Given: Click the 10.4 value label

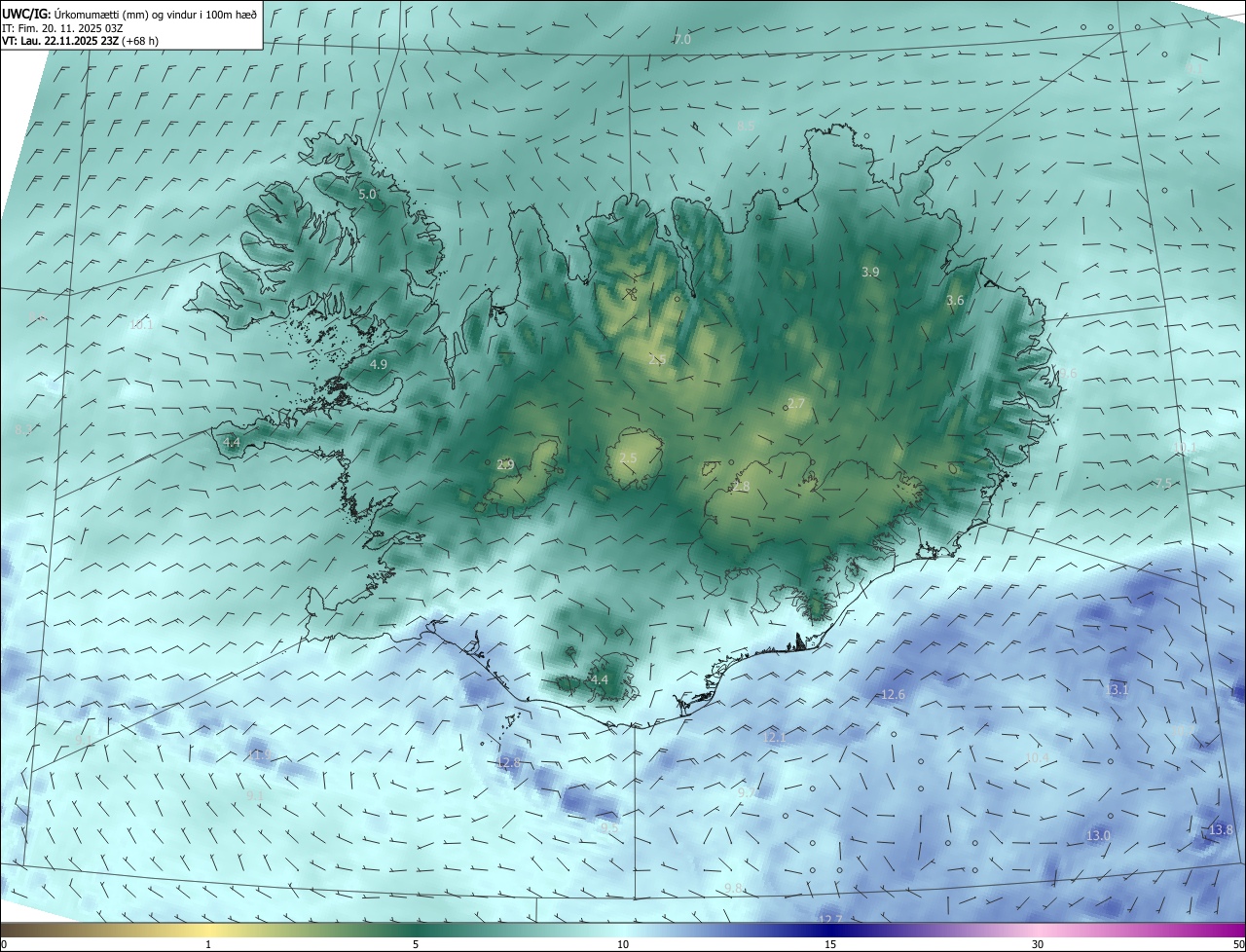Looking at the screenshot, I should click(1038, 757).
